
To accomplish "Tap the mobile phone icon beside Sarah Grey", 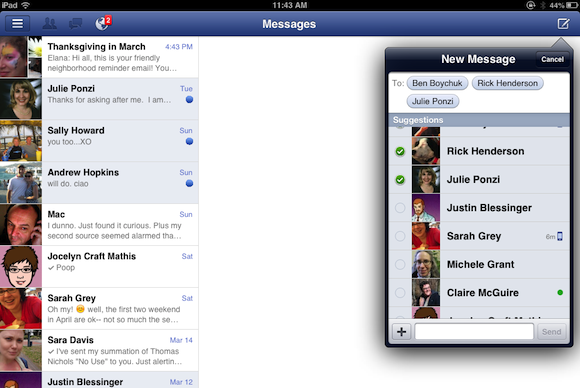I will pyautogui.click(x=560, y=236).
